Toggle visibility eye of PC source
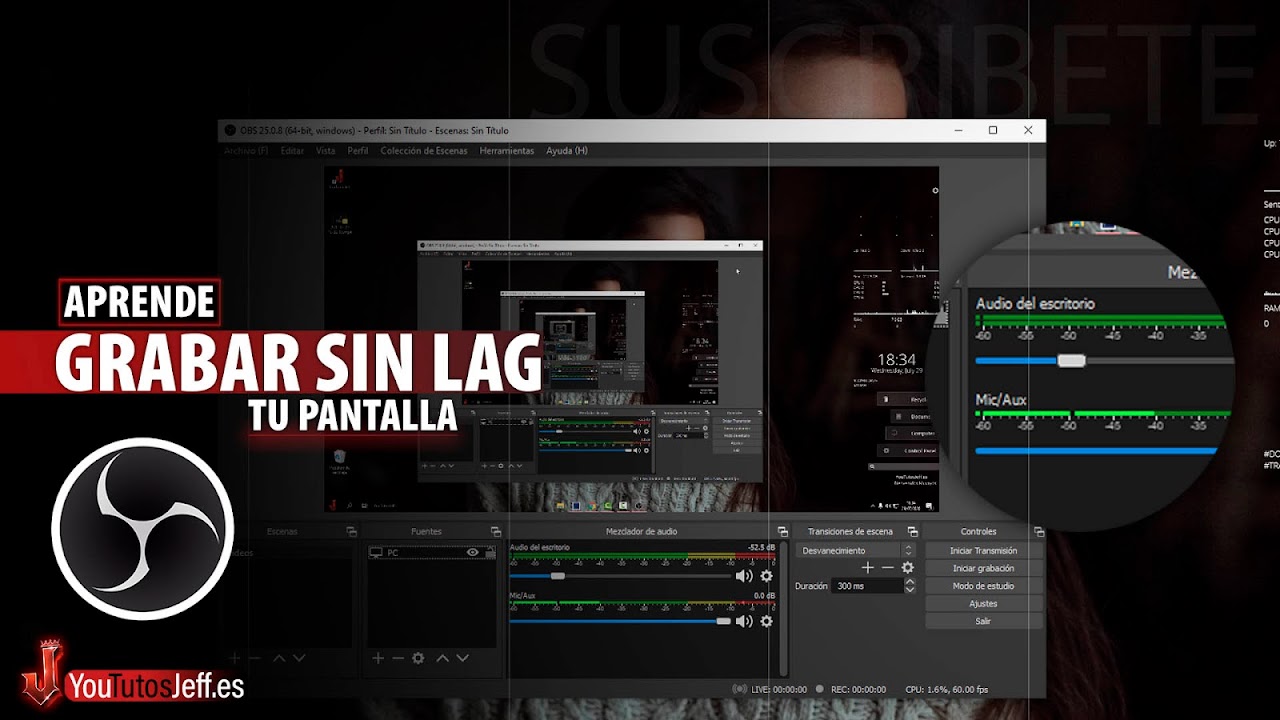 pos(473,552)
